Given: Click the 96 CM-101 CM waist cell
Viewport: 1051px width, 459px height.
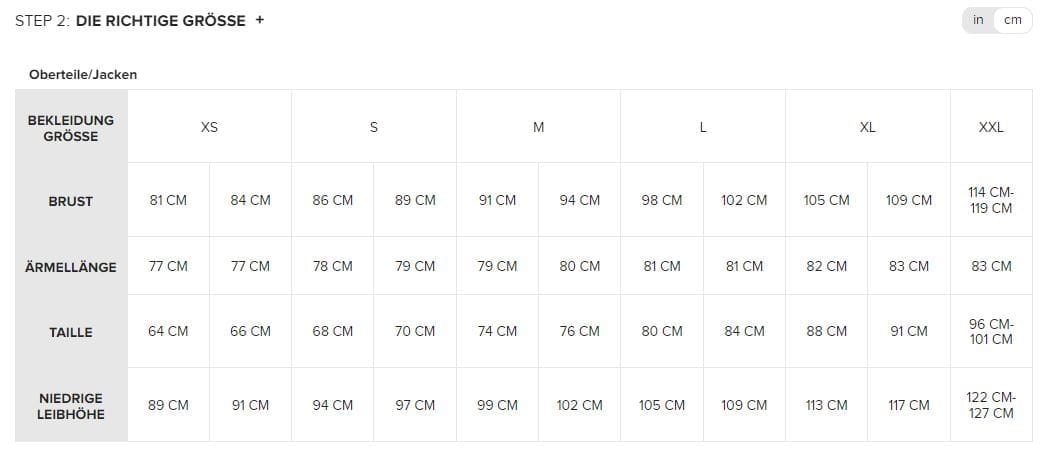Looking at the screenshot, I should coord(991,331).
